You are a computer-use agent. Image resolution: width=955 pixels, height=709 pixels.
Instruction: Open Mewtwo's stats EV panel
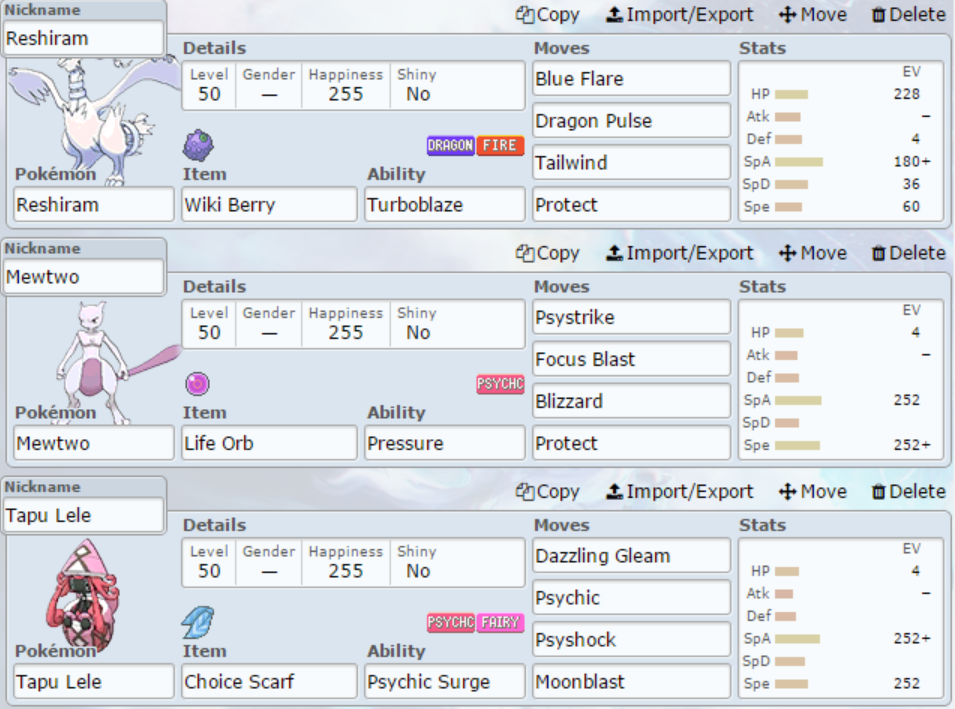(840, 379)
